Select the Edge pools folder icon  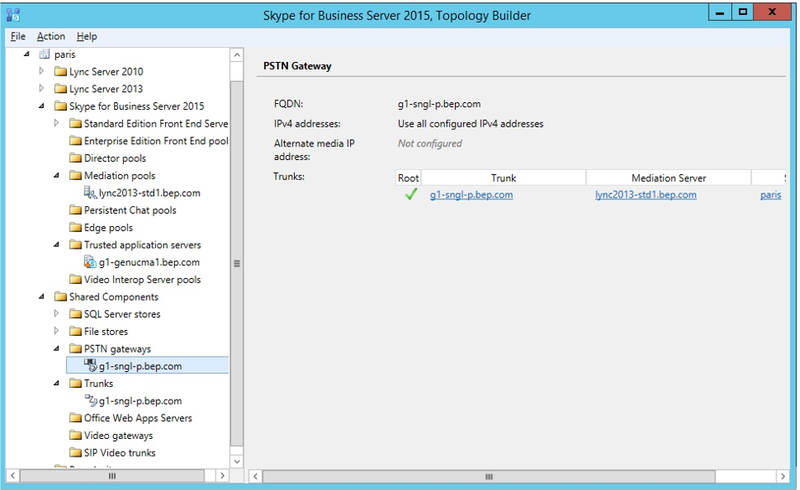click(76, 227)
